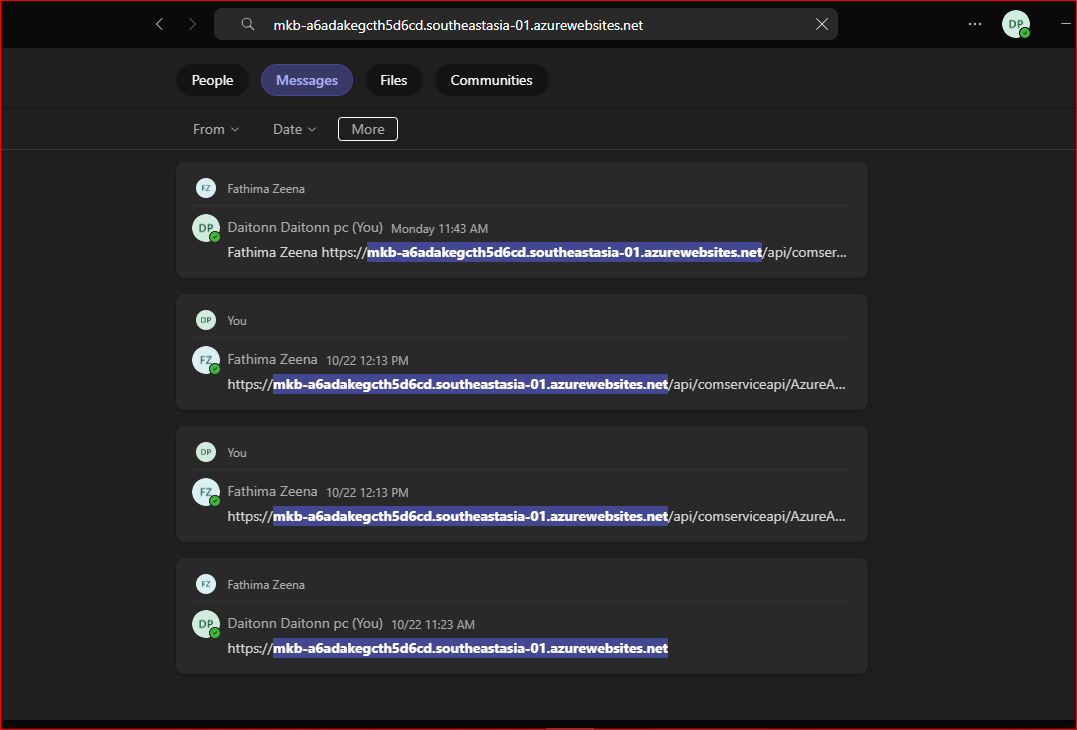The width and height of the screenshot is (1077, 730).
Task: Clear the search box with X
Action: coord(821,25)
